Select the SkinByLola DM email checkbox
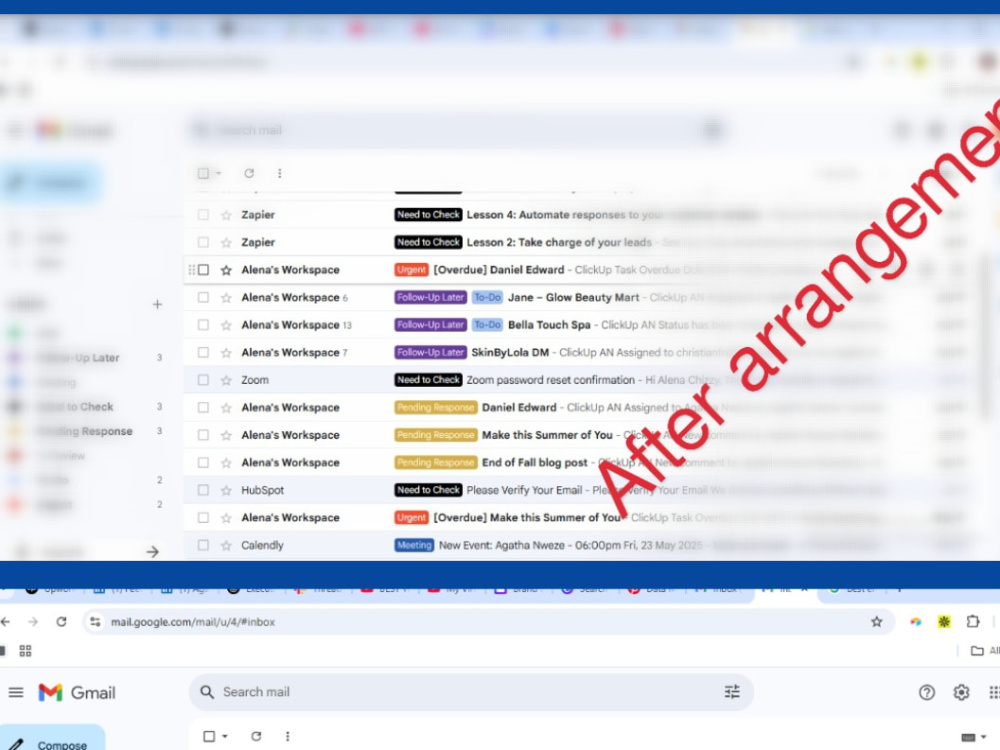Image resolution: width=1000 pixels, height=750 pixels. pyautogui.click(x=203, y=352)
